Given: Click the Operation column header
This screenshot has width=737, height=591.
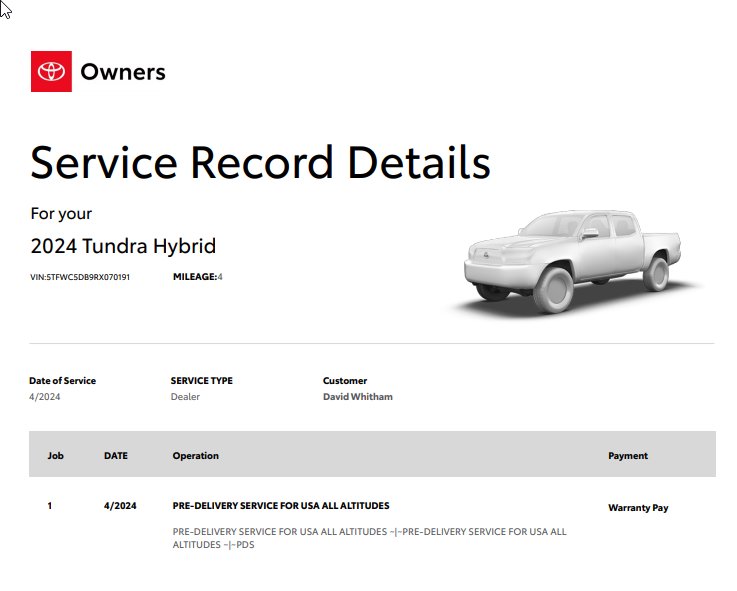Looking at the screenshot, I should pos(196,456).
